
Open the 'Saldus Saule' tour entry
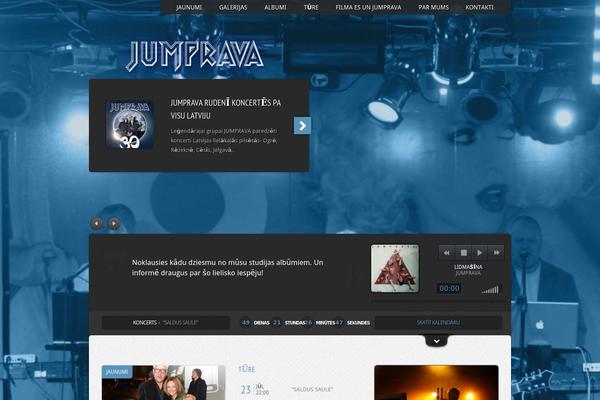pos(312,389)
